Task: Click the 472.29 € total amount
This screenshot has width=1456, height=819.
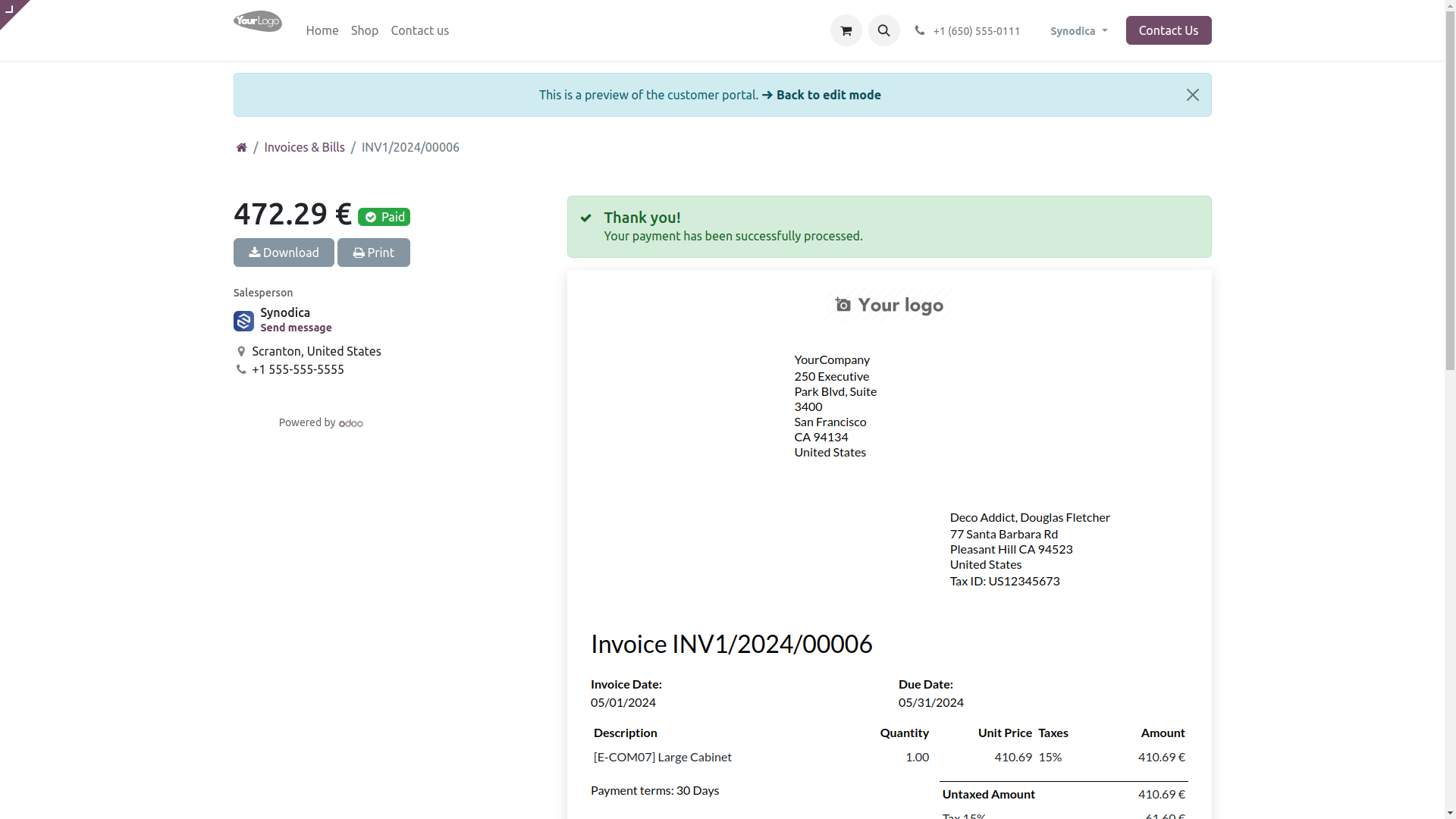Action: click(292, 214)
